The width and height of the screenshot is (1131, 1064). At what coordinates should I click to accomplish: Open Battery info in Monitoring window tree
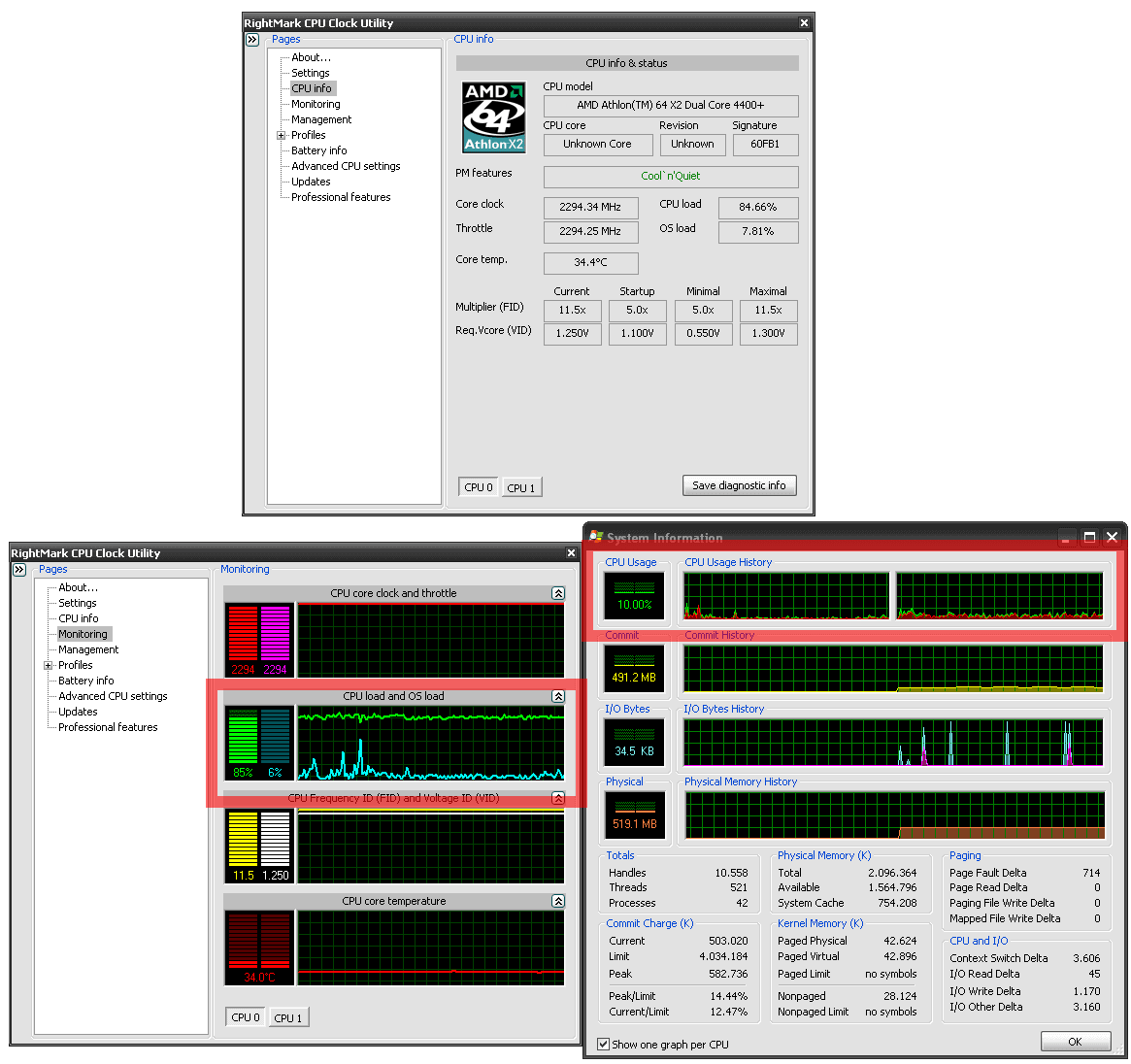pyautogui.click(x=85, y=681)
